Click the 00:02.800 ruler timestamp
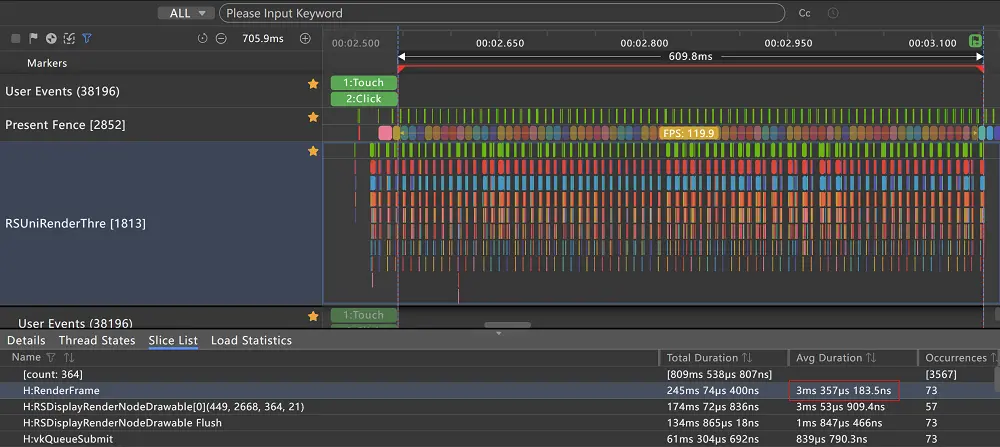This screenshot has width=1000, height=447. point(645,43)
